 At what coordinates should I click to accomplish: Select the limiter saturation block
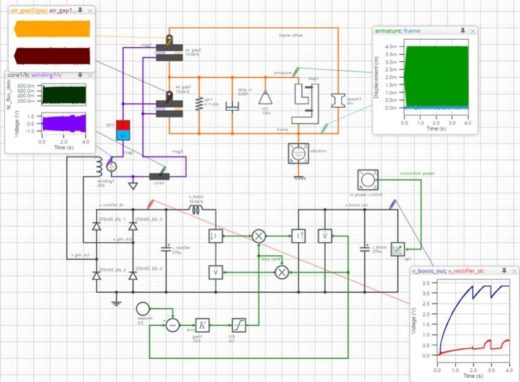[239, 325]
